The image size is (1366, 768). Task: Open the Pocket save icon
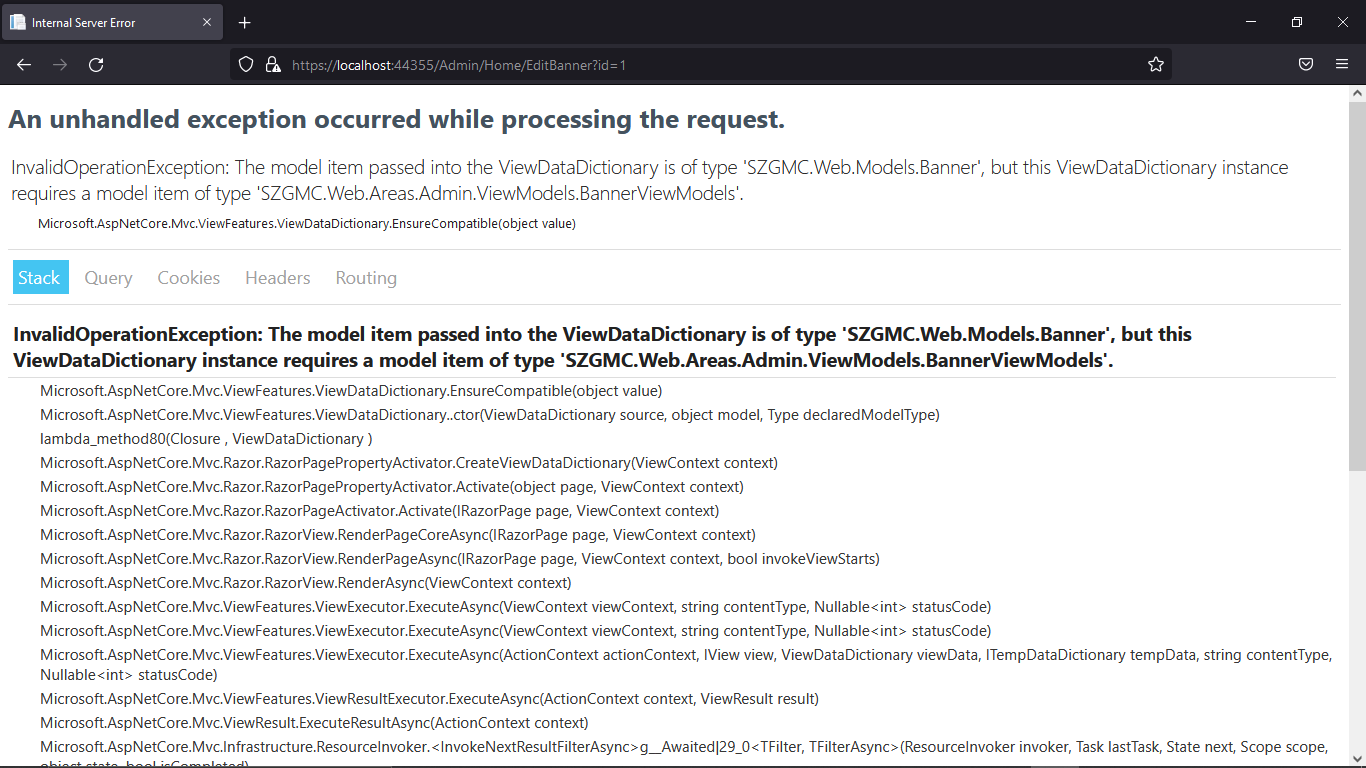click(x=1306, y=64)
